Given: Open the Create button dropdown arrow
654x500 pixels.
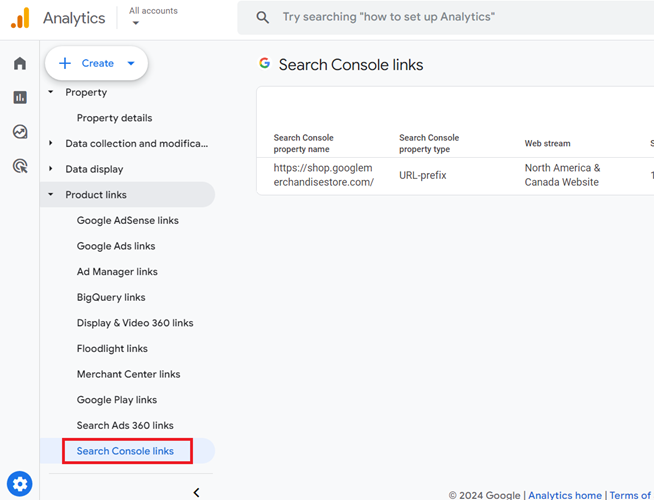Looking at the screenshot, I should (x=131, y=63).
